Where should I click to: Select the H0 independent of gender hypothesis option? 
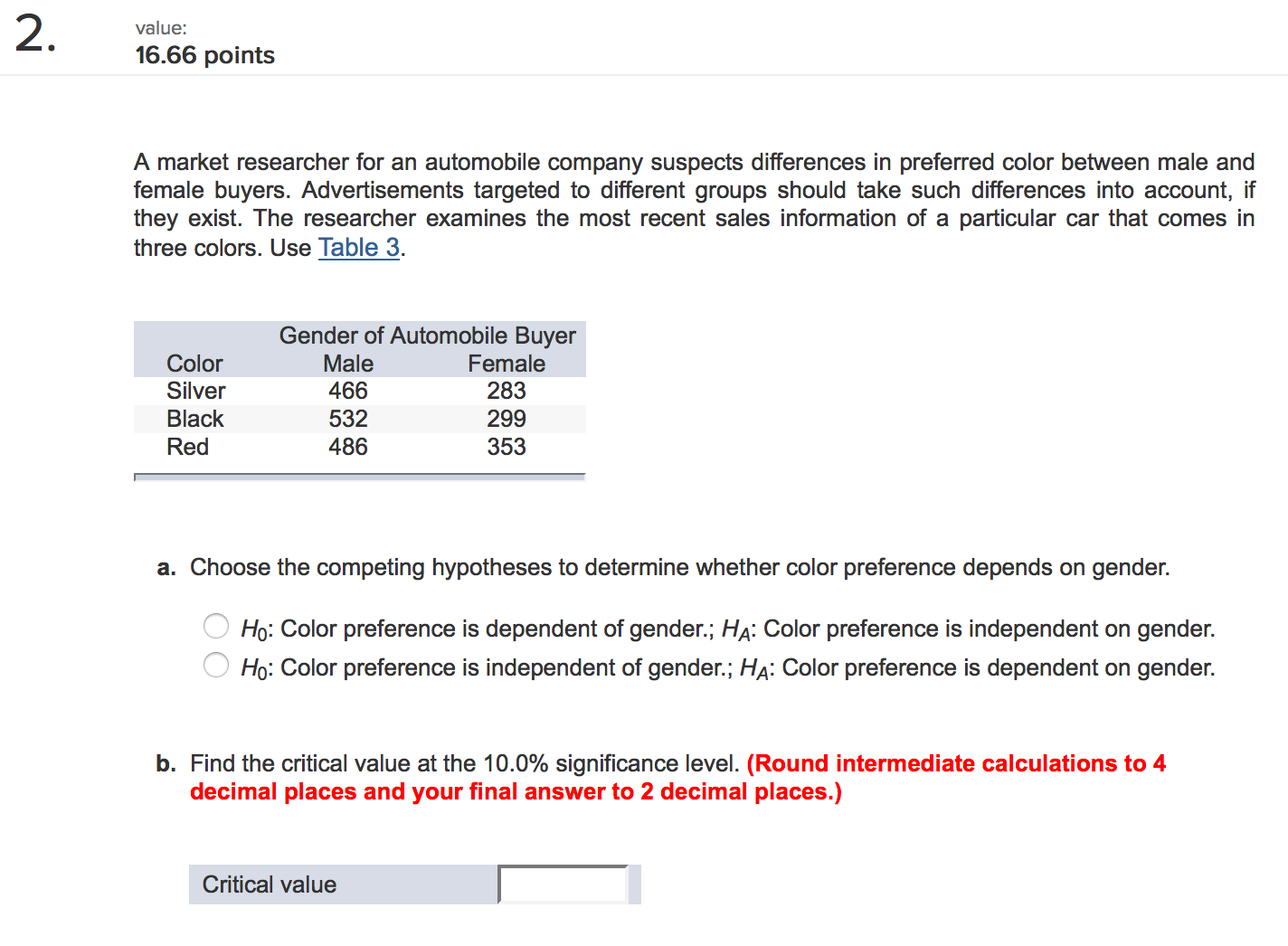point(216,665)
